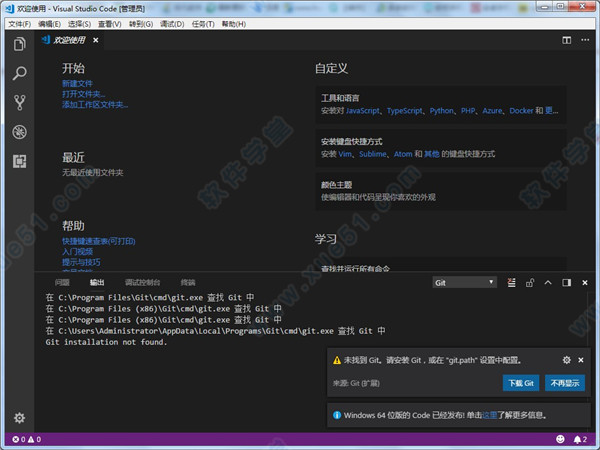Open the 编辑(E) menu
600x450 pixels.
[x=49, y=24]
